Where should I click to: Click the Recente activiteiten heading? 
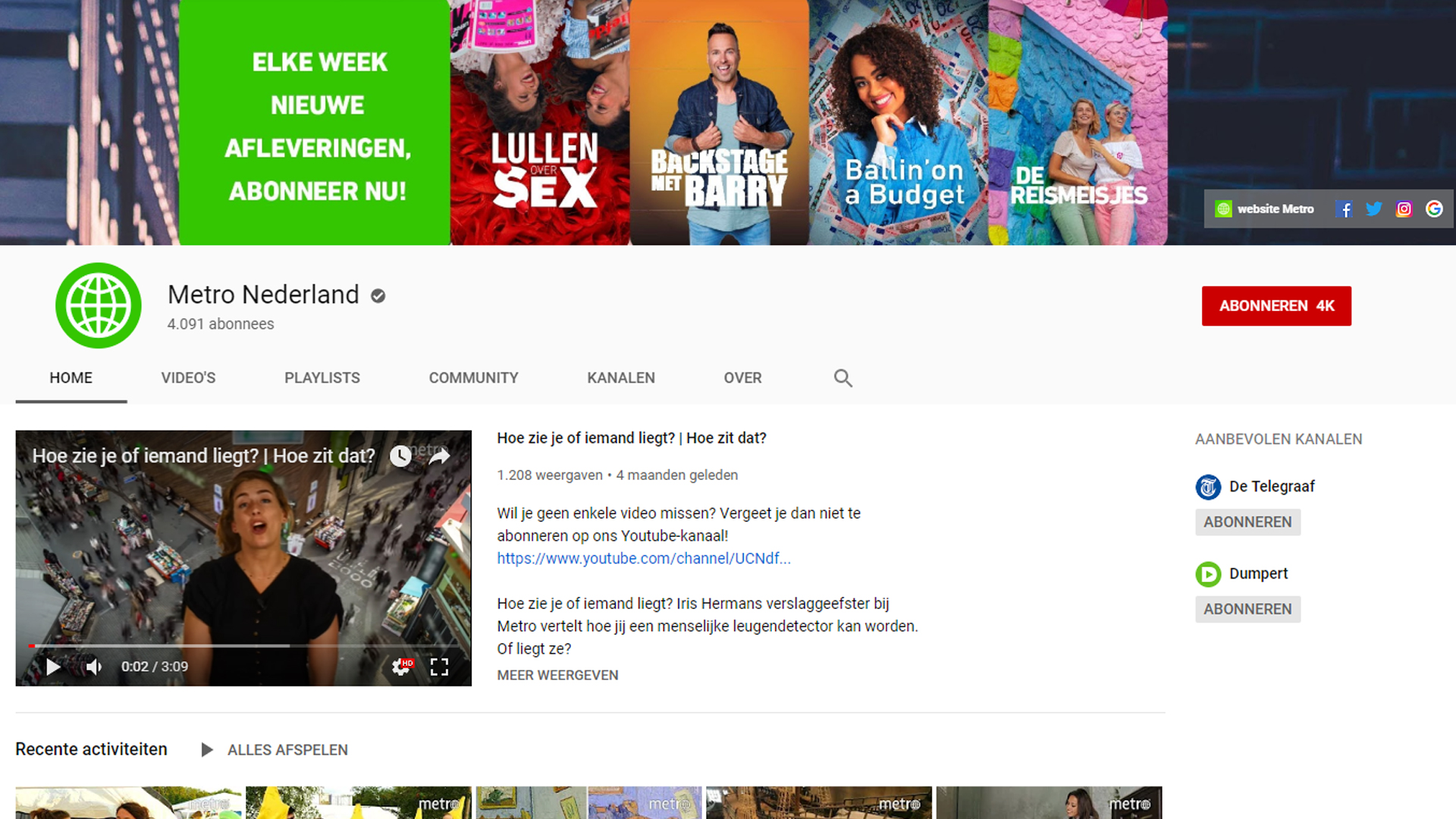point(91,749)
